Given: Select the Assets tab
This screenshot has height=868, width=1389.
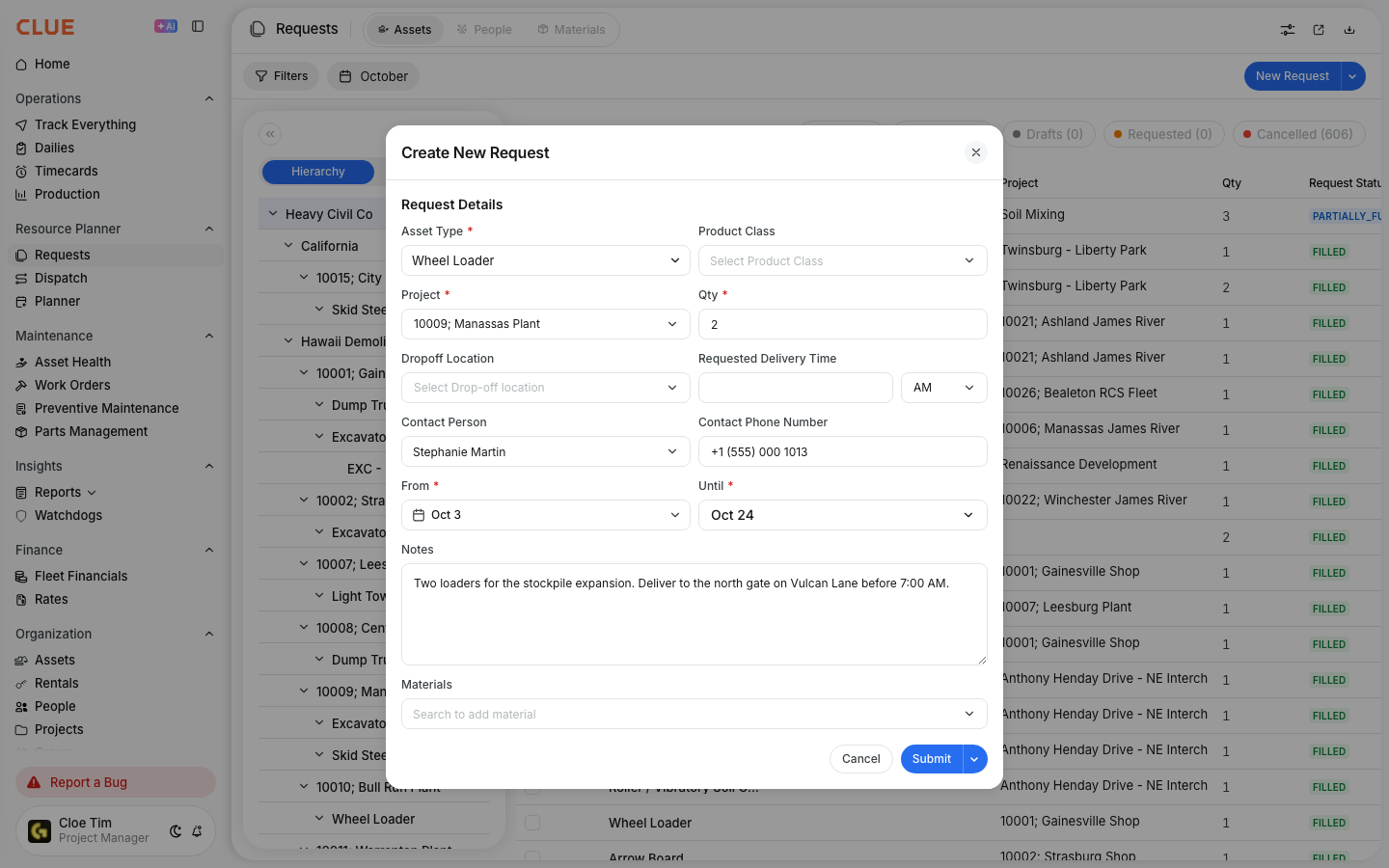Looking at the screenshot, I should (405, 30).
